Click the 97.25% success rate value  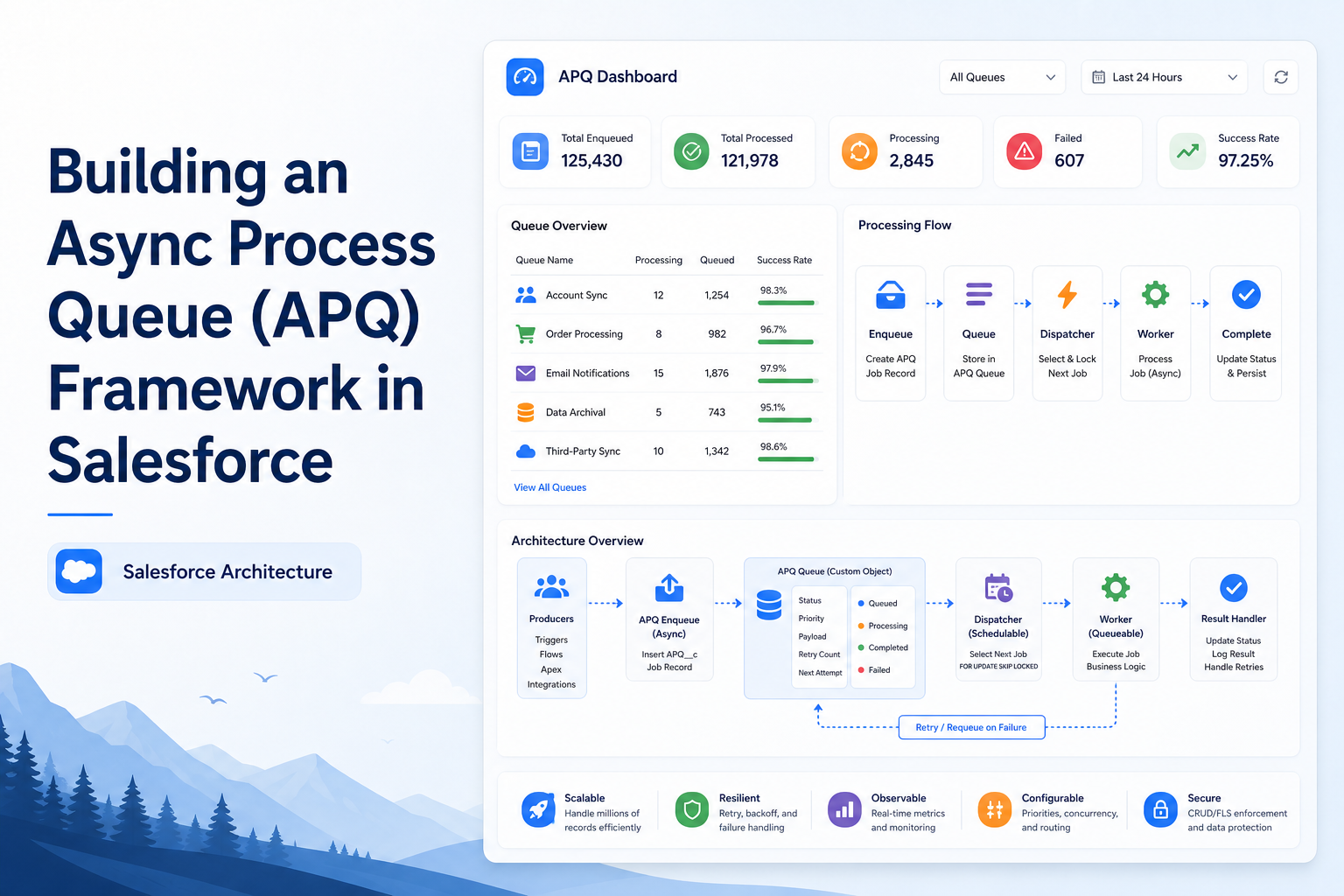[1246, 161]
